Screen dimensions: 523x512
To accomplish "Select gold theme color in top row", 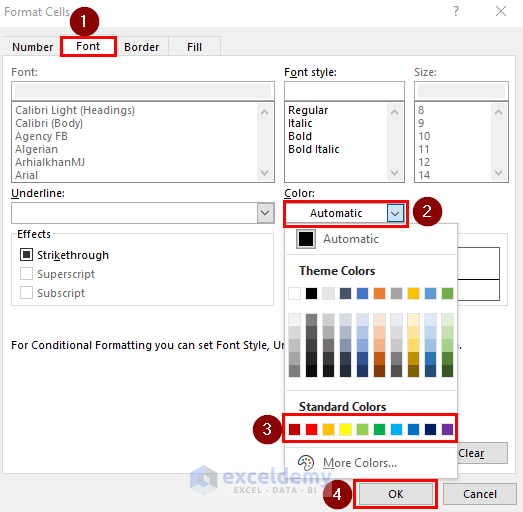I will coord(414,294).
